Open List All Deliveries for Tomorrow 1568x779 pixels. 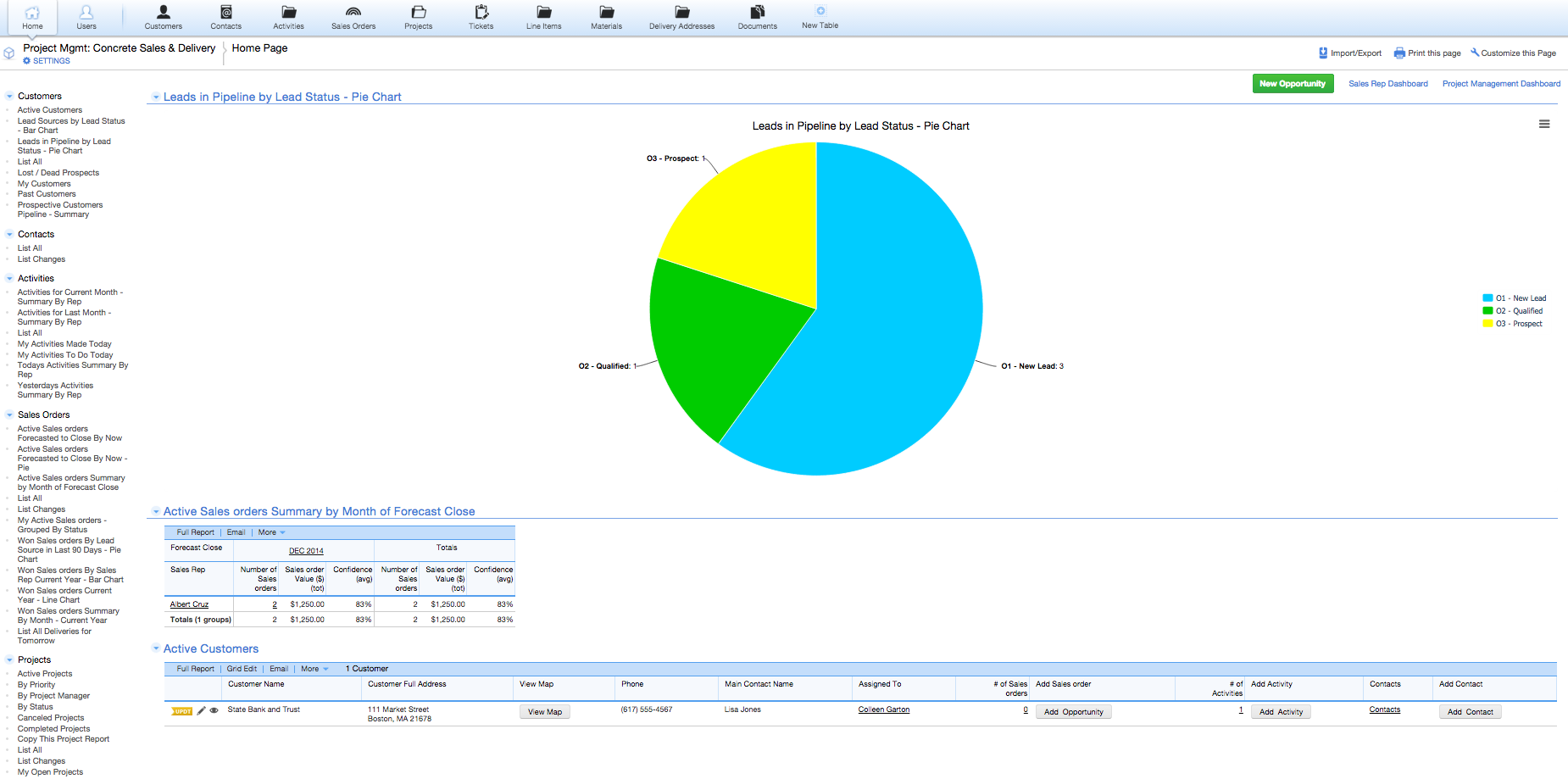point(54,637)
